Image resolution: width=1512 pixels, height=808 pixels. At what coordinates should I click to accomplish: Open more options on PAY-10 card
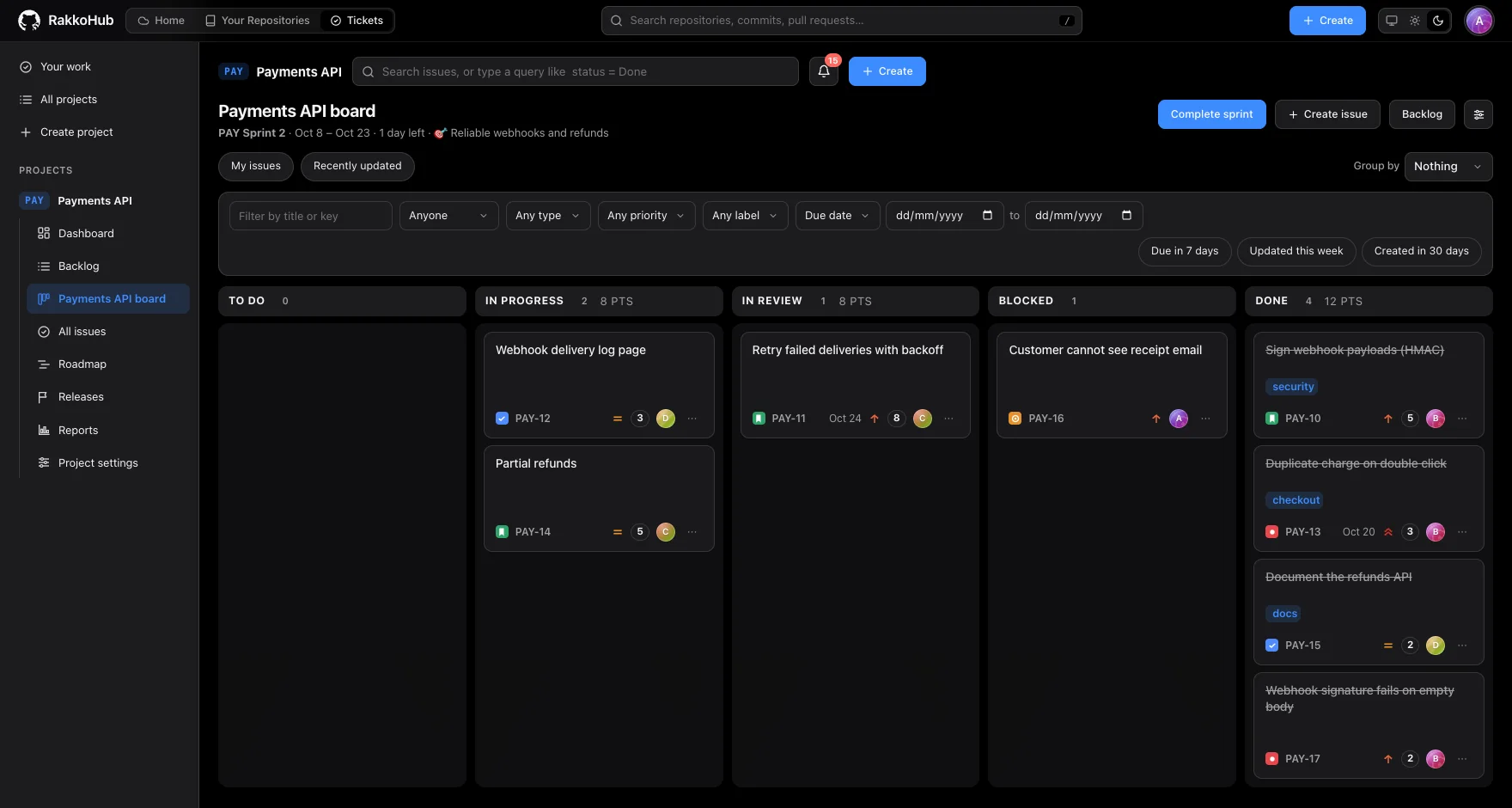[1462, 419]
